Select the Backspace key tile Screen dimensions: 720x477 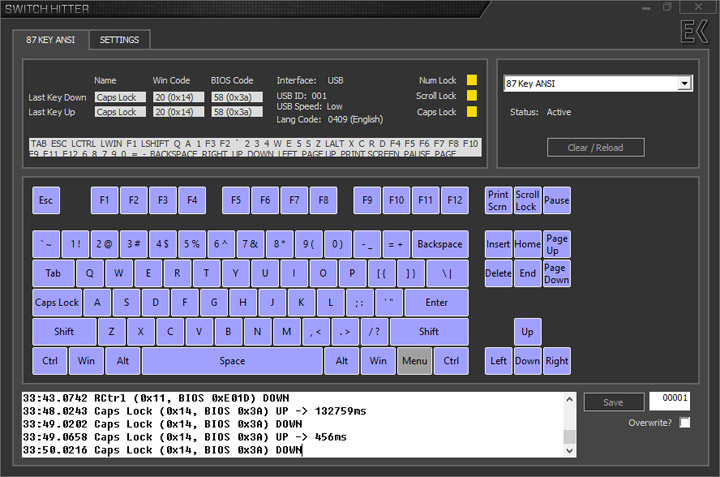440,244
